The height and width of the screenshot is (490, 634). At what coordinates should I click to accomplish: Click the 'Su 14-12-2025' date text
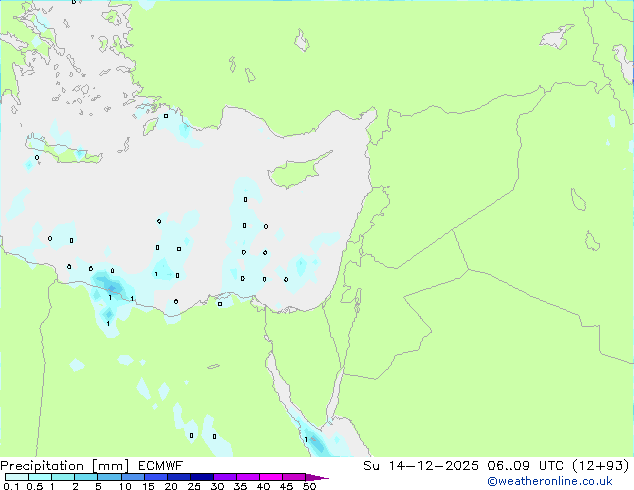click(421, 466)
